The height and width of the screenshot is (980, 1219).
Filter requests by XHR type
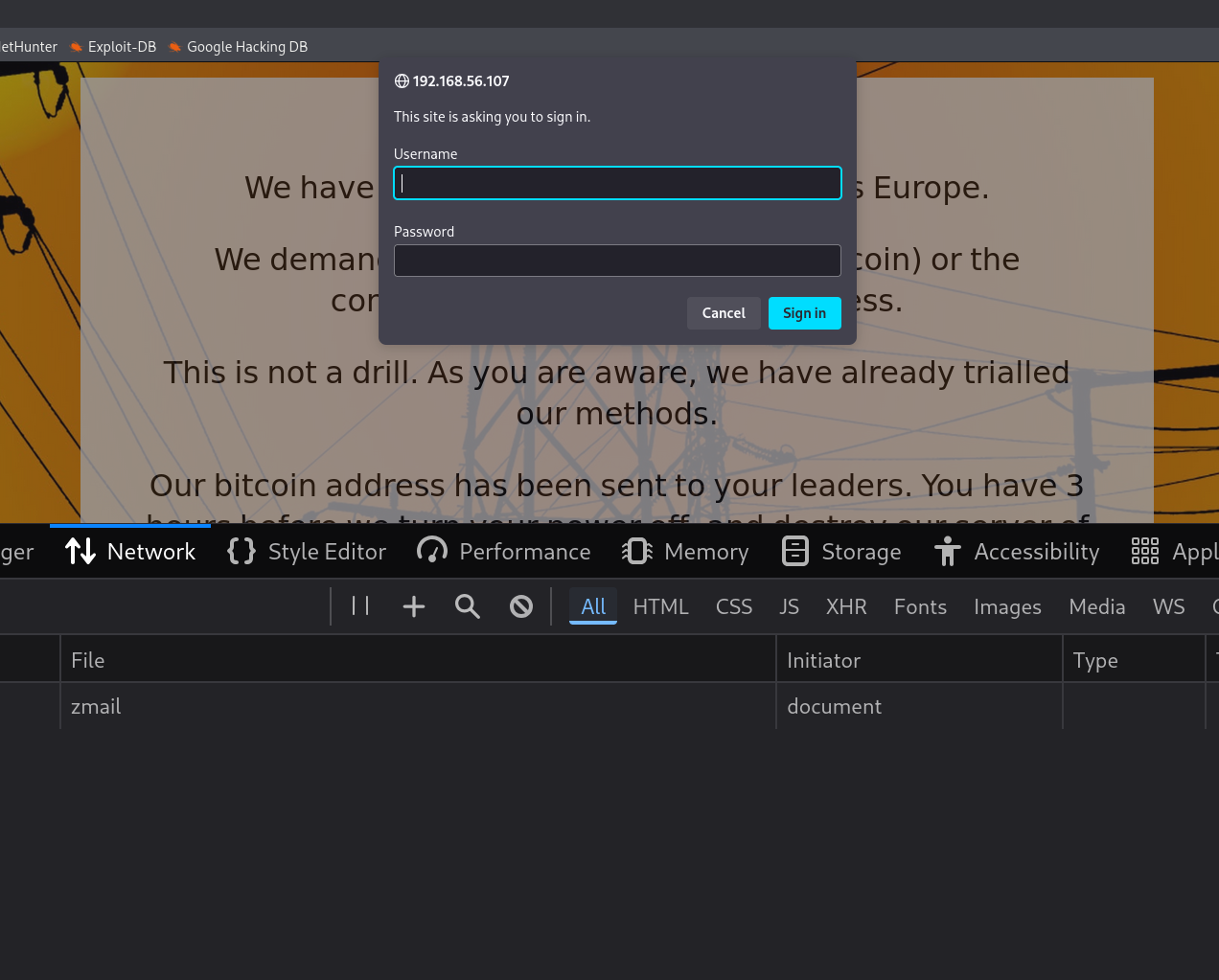[x=846, y=607]
